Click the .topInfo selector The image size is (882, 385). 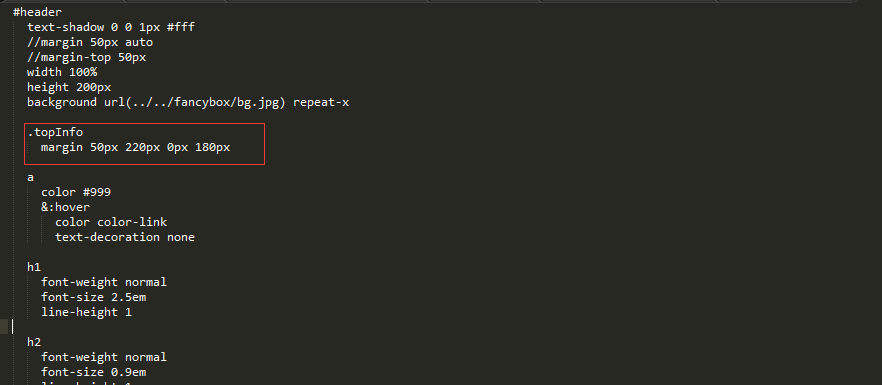click(x=55, y=132)
